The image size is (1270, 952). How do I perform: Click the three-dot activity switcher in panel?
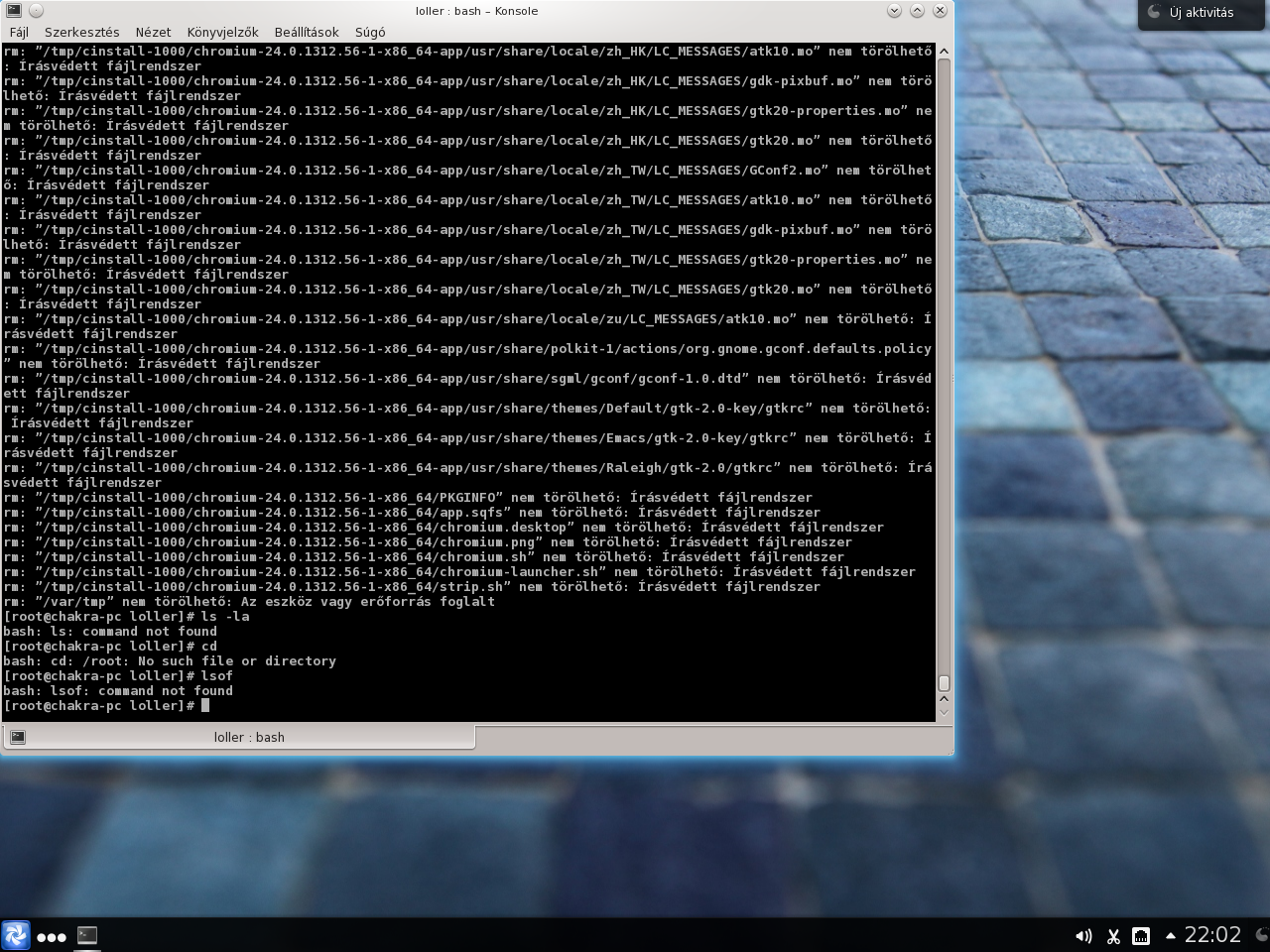[52, 936]
